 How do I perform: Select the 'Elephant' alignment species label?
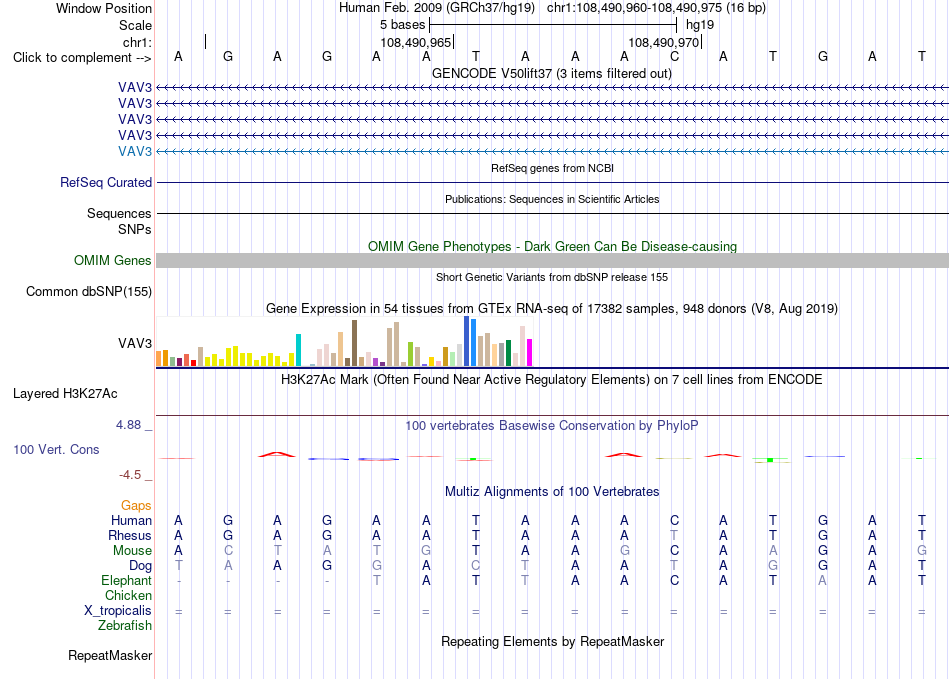pos(127,580)
